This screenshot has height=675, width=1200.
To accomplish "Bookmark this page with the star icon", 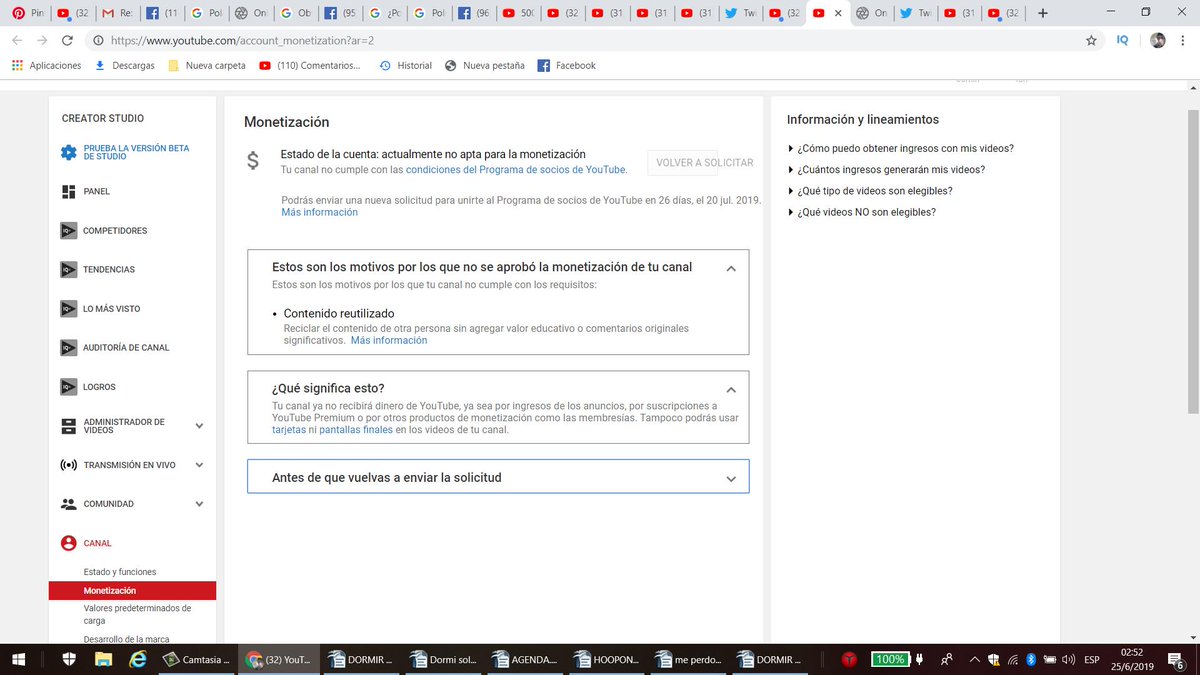I will tap(1091, 40).
